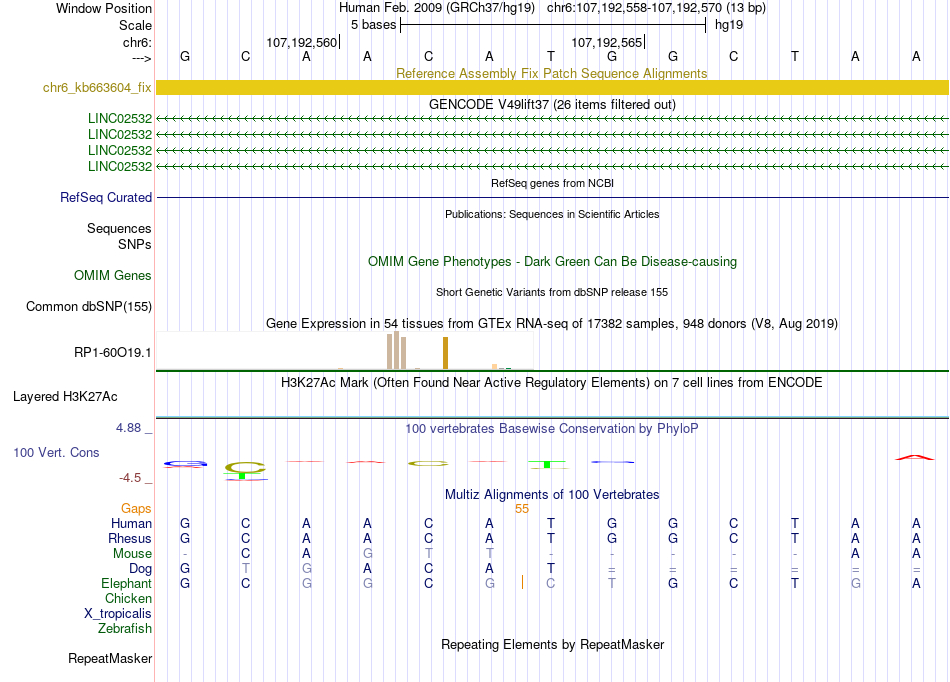The width and height of the screenshot is (950, 682).
Task: Click the 107,192,565 position marker
Action: [608, 42]
